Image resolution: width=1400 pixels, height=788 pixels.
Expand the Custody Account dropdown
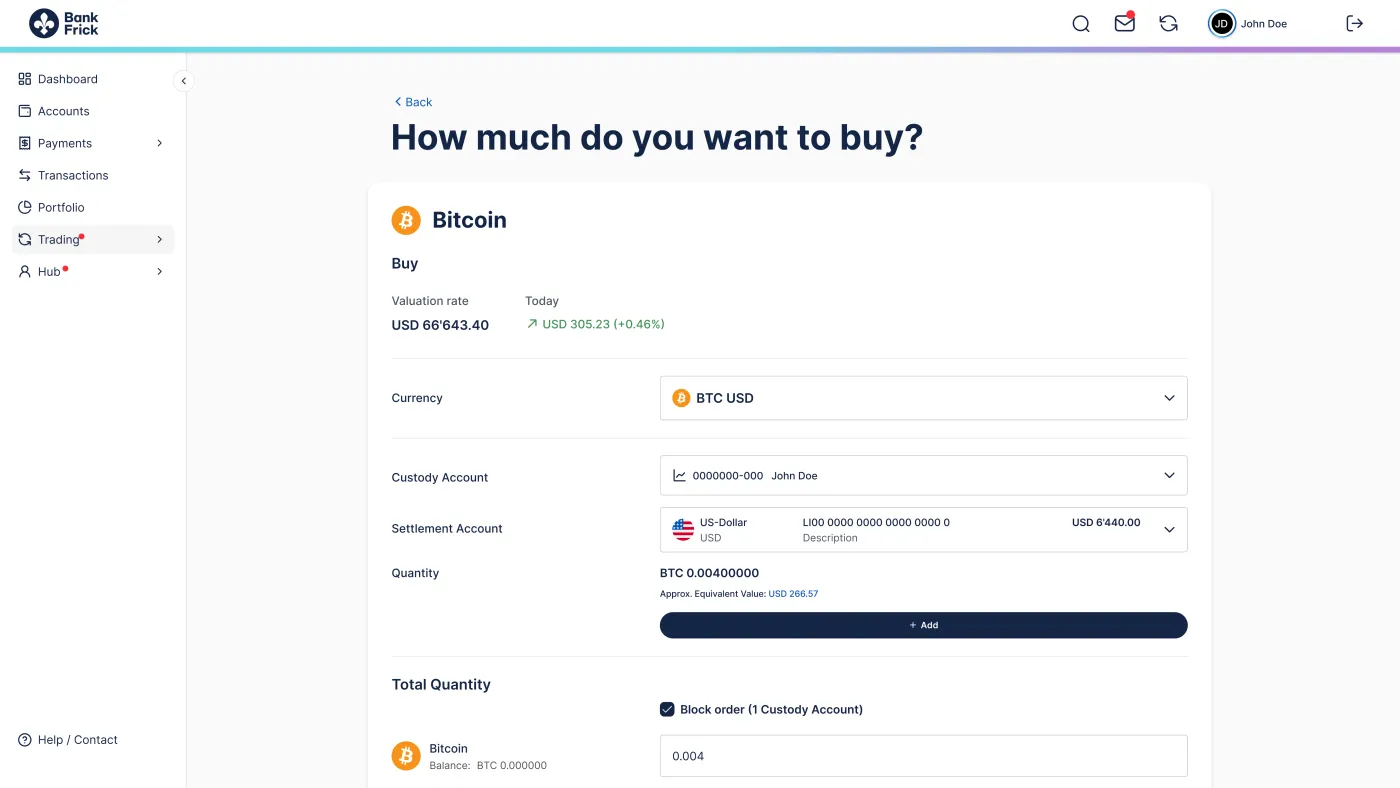click(x=923, y=476)
